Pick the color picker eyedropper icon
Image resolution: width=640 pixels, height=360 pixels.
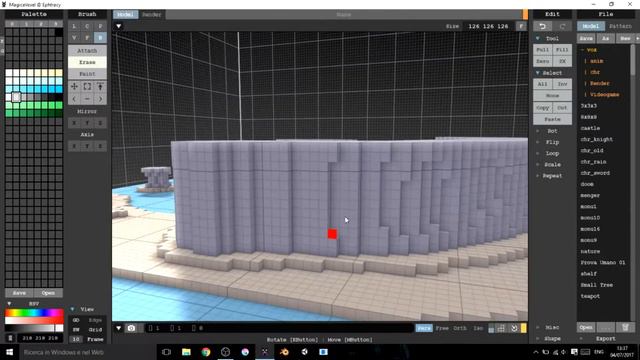100,87
